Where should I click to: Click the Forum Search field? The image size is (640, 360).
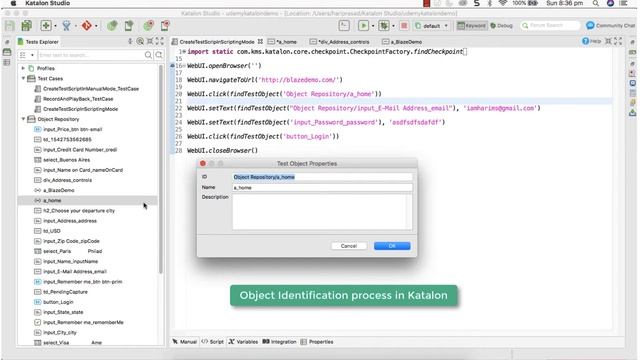(x=550, y=26)
